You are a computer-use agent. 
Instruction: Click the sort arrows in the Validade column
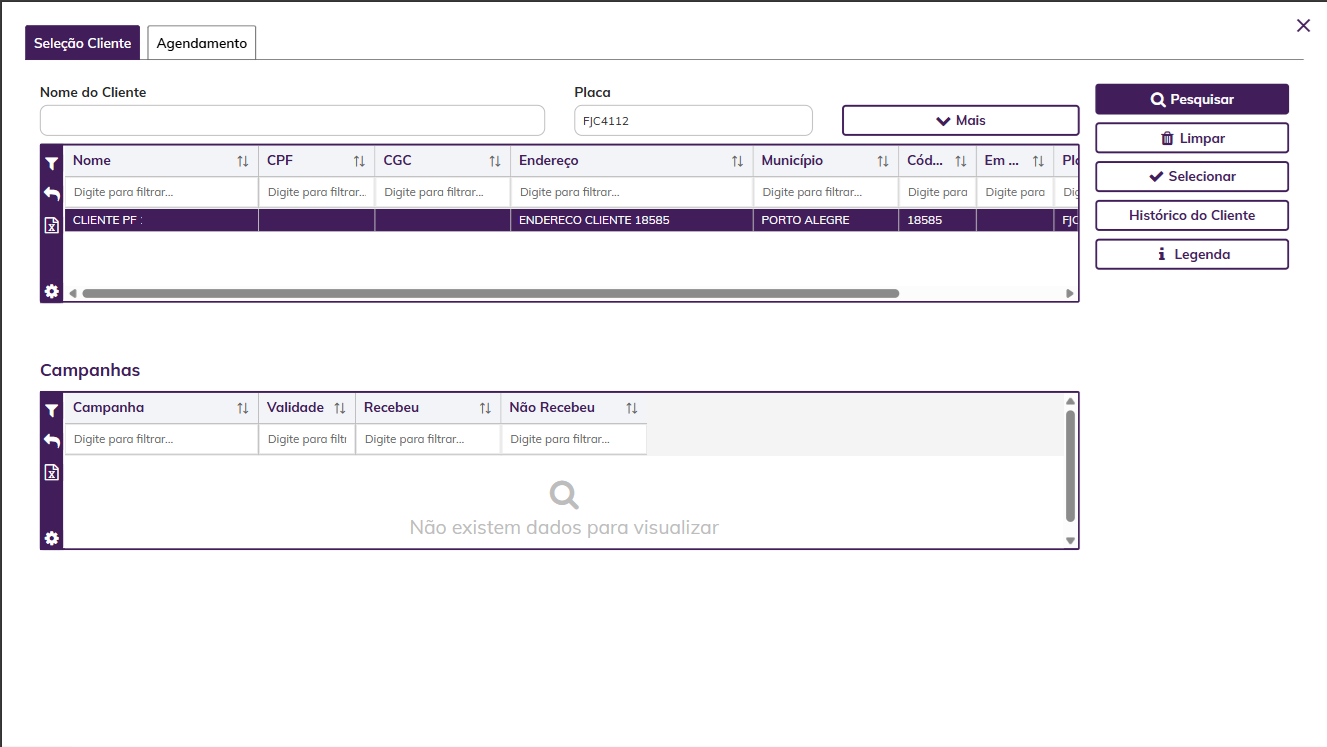click(x=340, y=408)
